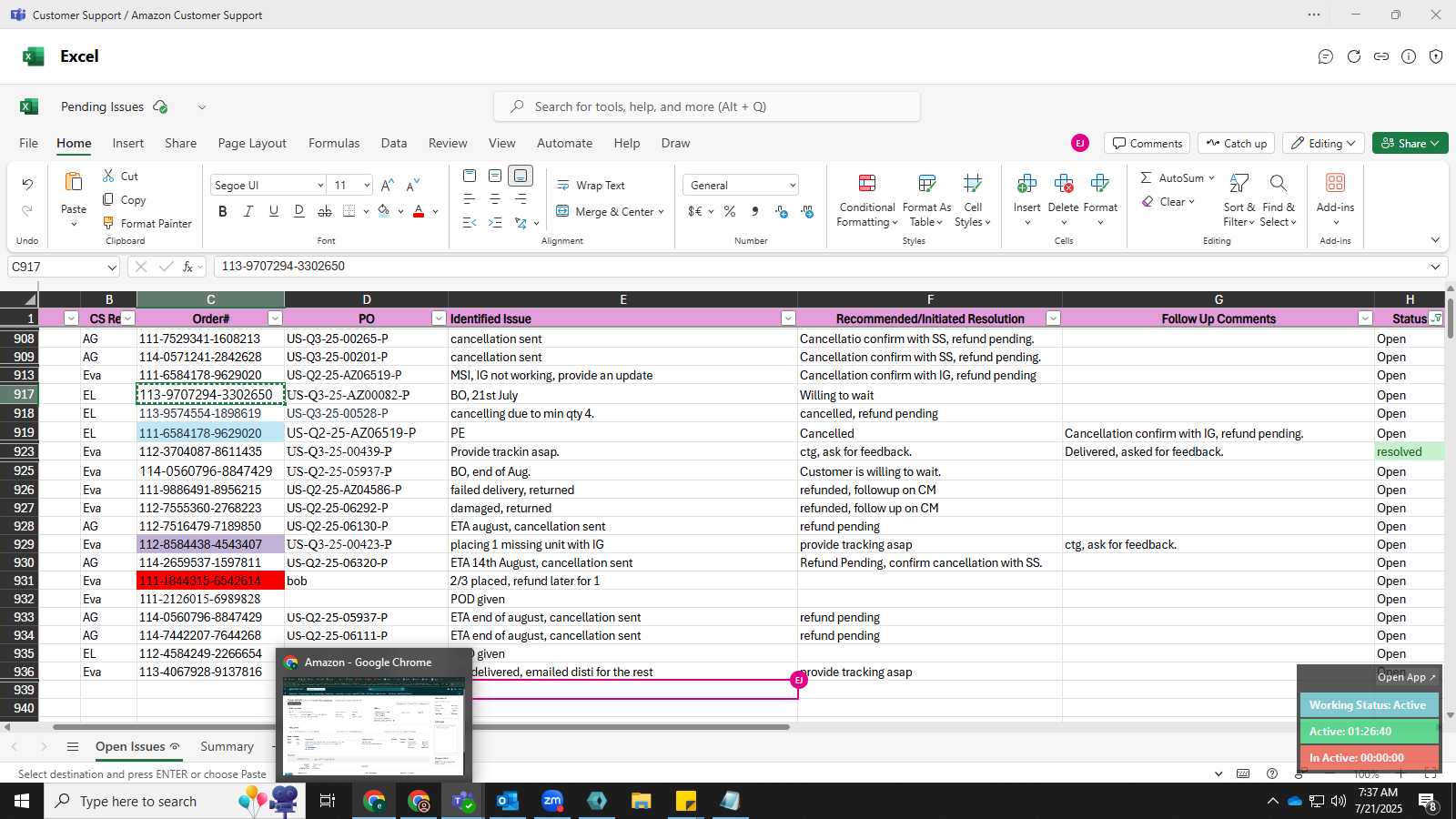Open Cell Styles icon
This screenshot has width=1456, height=819.
(x=973, y=184)
